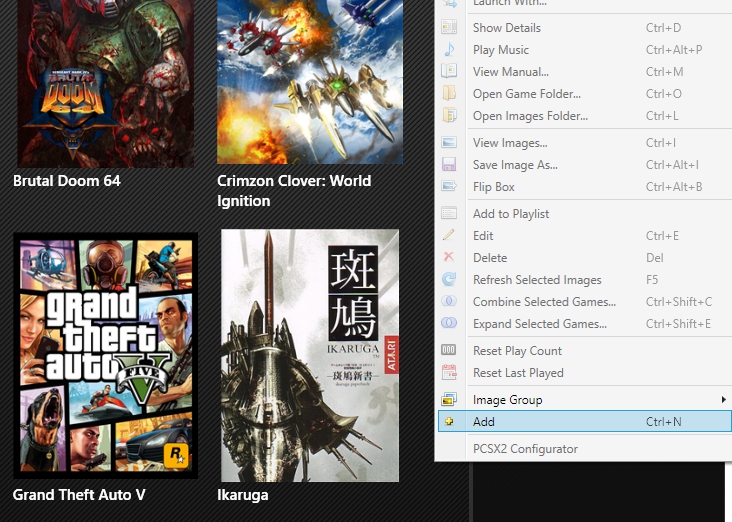
Task: Click the F5 shortcut text
Action: tap(652, 280)
